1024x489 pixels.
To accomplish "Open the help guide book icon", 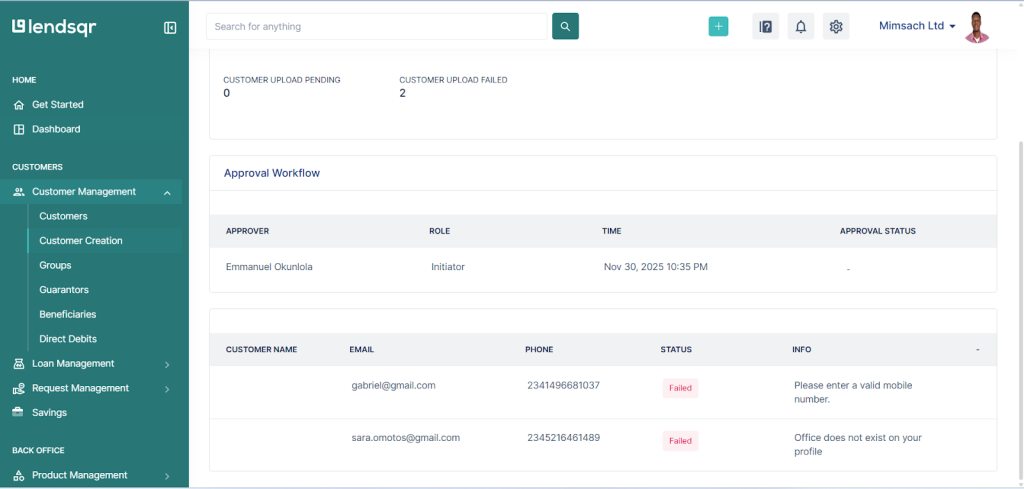I will 766,27.
